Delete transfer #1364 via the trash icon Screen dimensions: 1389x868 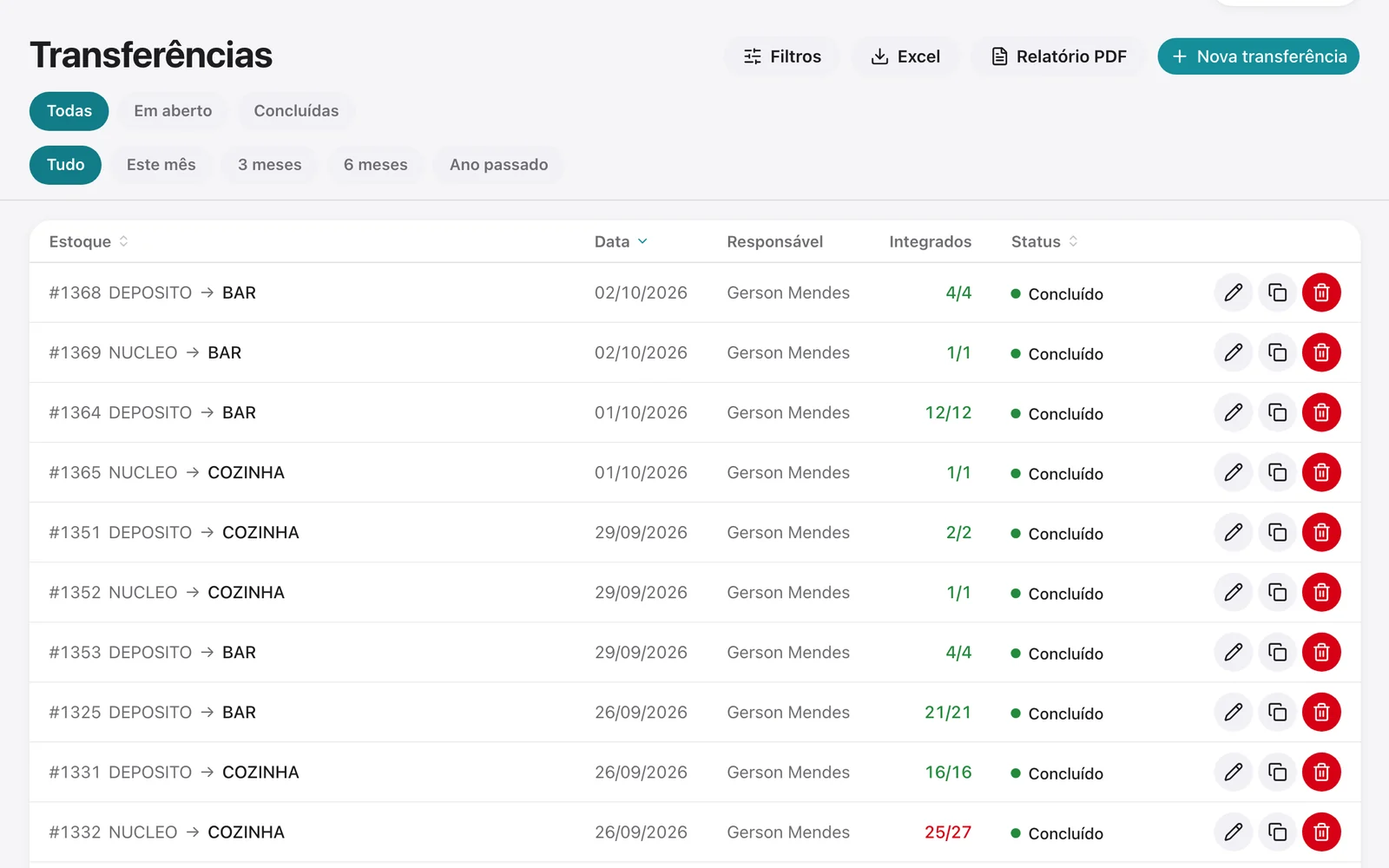(1321, 412)
